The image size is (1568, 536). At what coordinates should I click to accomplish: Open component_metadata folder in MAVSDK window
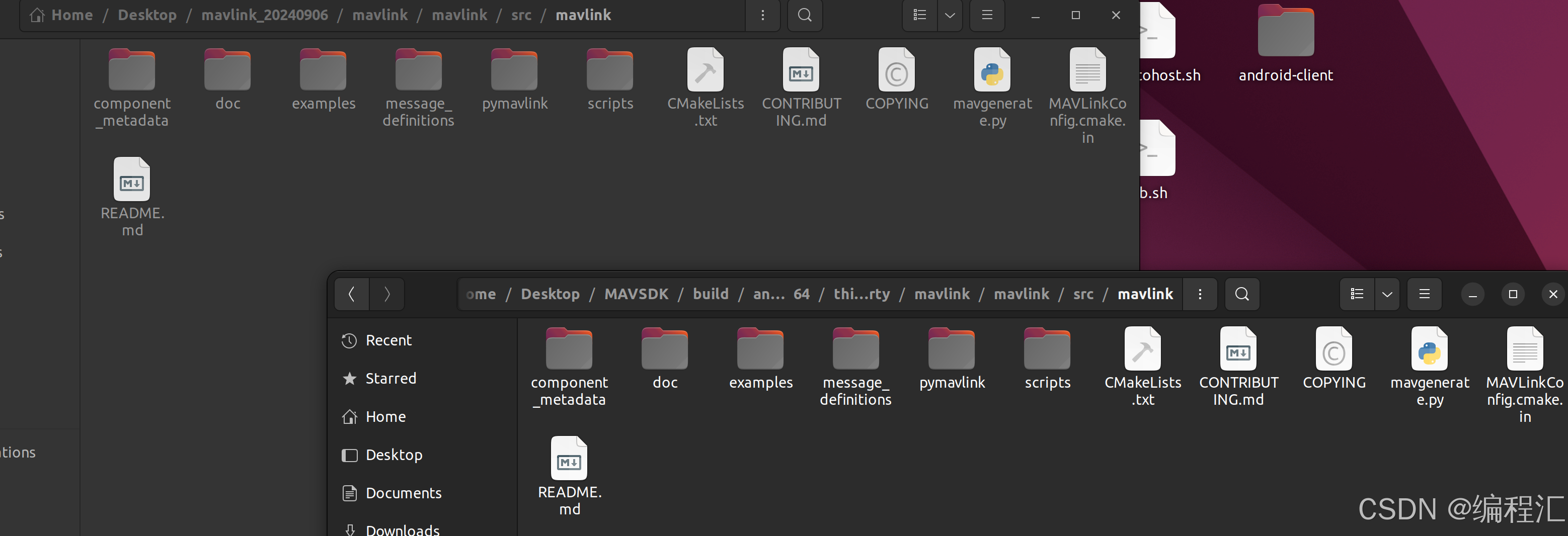pos(569,366)
